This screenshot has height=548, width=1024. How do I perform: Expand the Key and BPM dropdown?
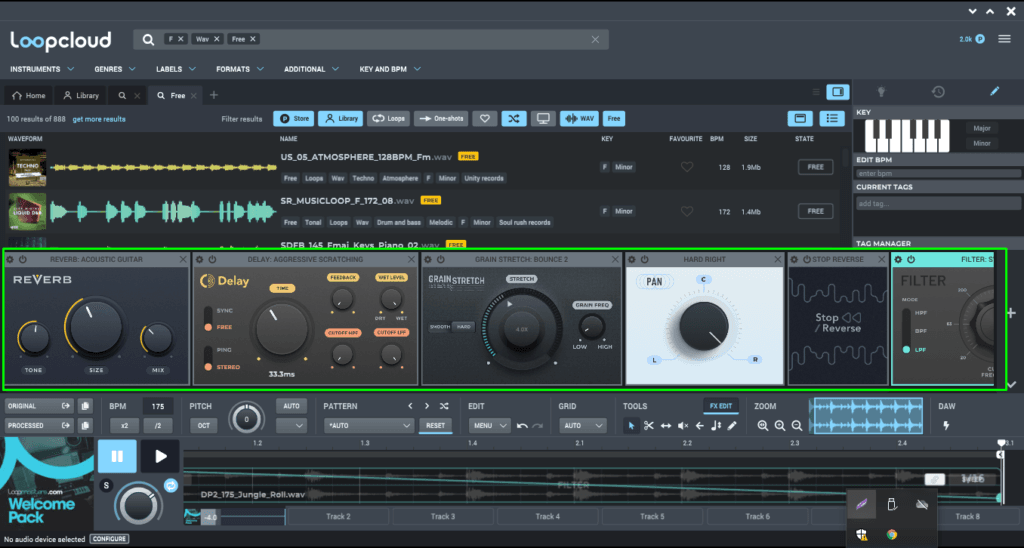coord(390,69)
